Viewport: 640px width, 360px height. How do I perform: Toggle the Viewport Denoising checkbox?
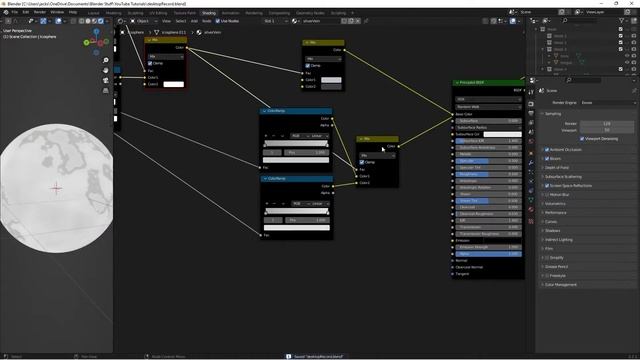click(x=582, y=139)
